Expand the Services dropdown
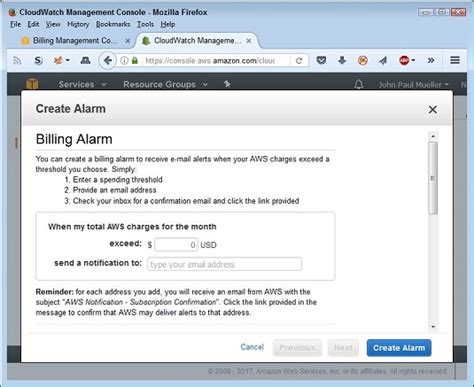The width and height of the screenshot is (474, 387). (82, 84)
